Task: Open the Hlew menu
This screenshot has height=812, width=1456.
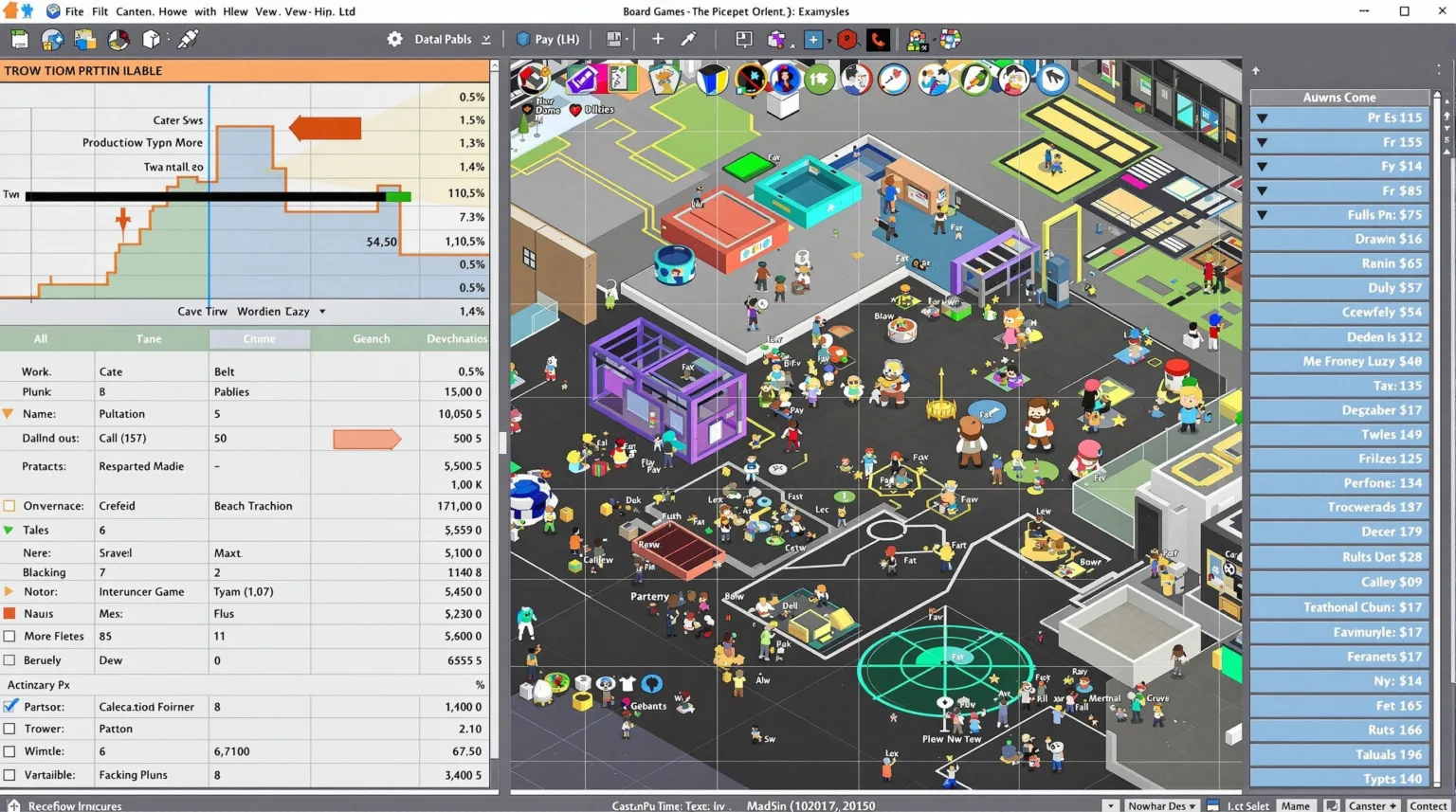Action: pyautogui.click(x=237, y=11)
